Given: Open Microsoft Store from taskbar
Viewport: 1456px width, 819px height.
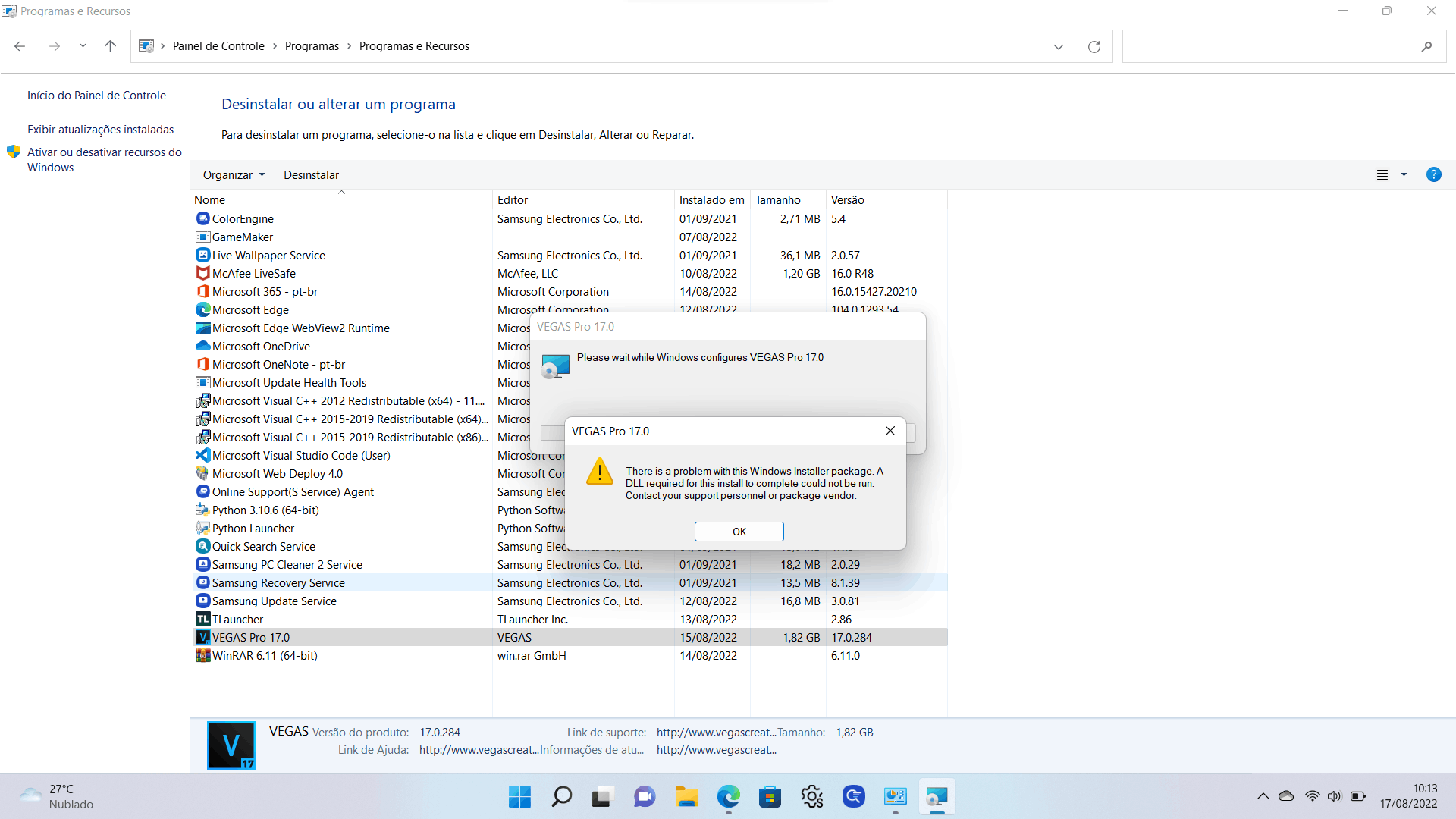Looking at the screenshot, I should tap(770, 796).
